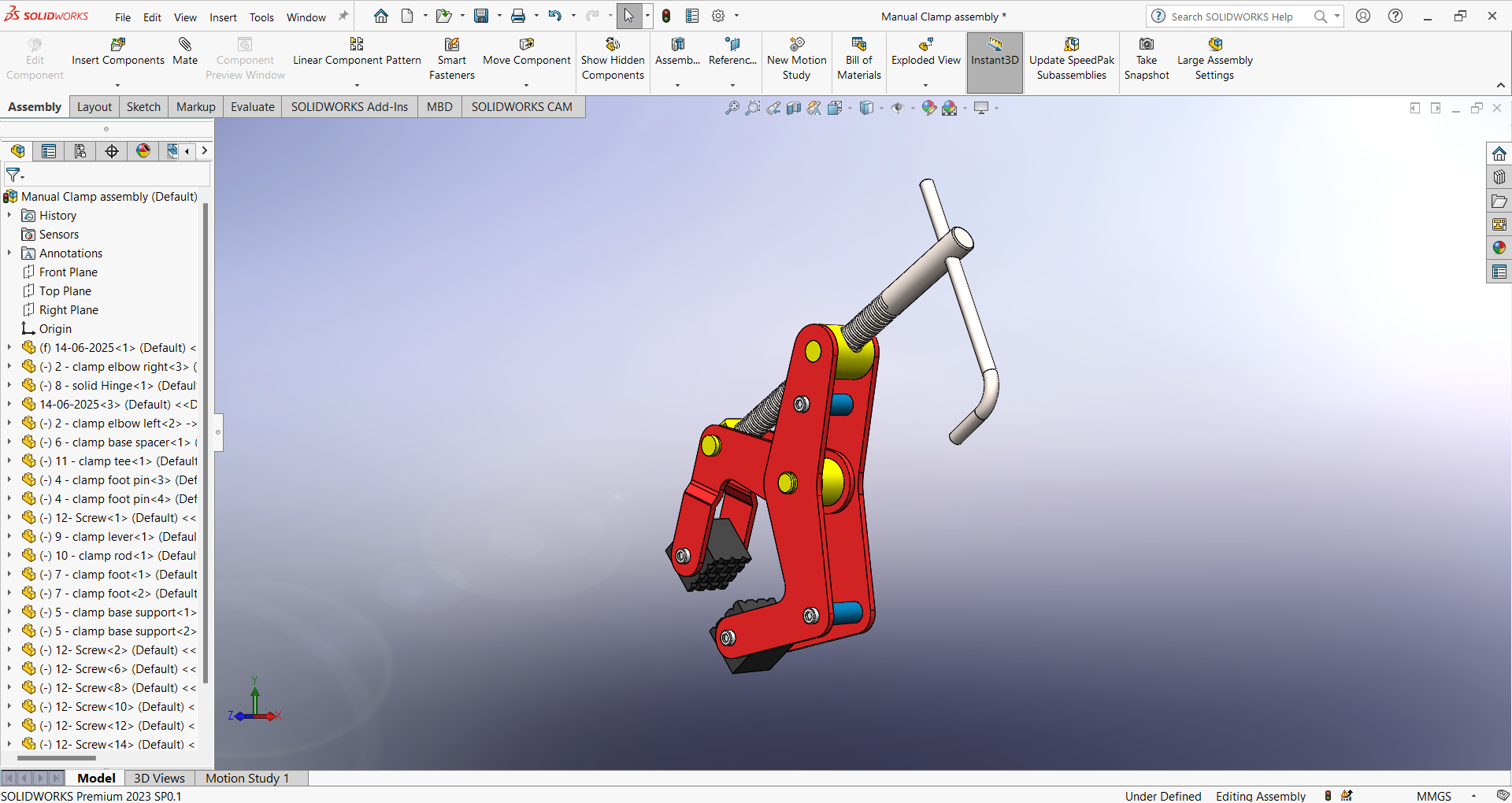
Task: Click the Dynamic Annotation Views icon
Action: click(x=814, y=108)
